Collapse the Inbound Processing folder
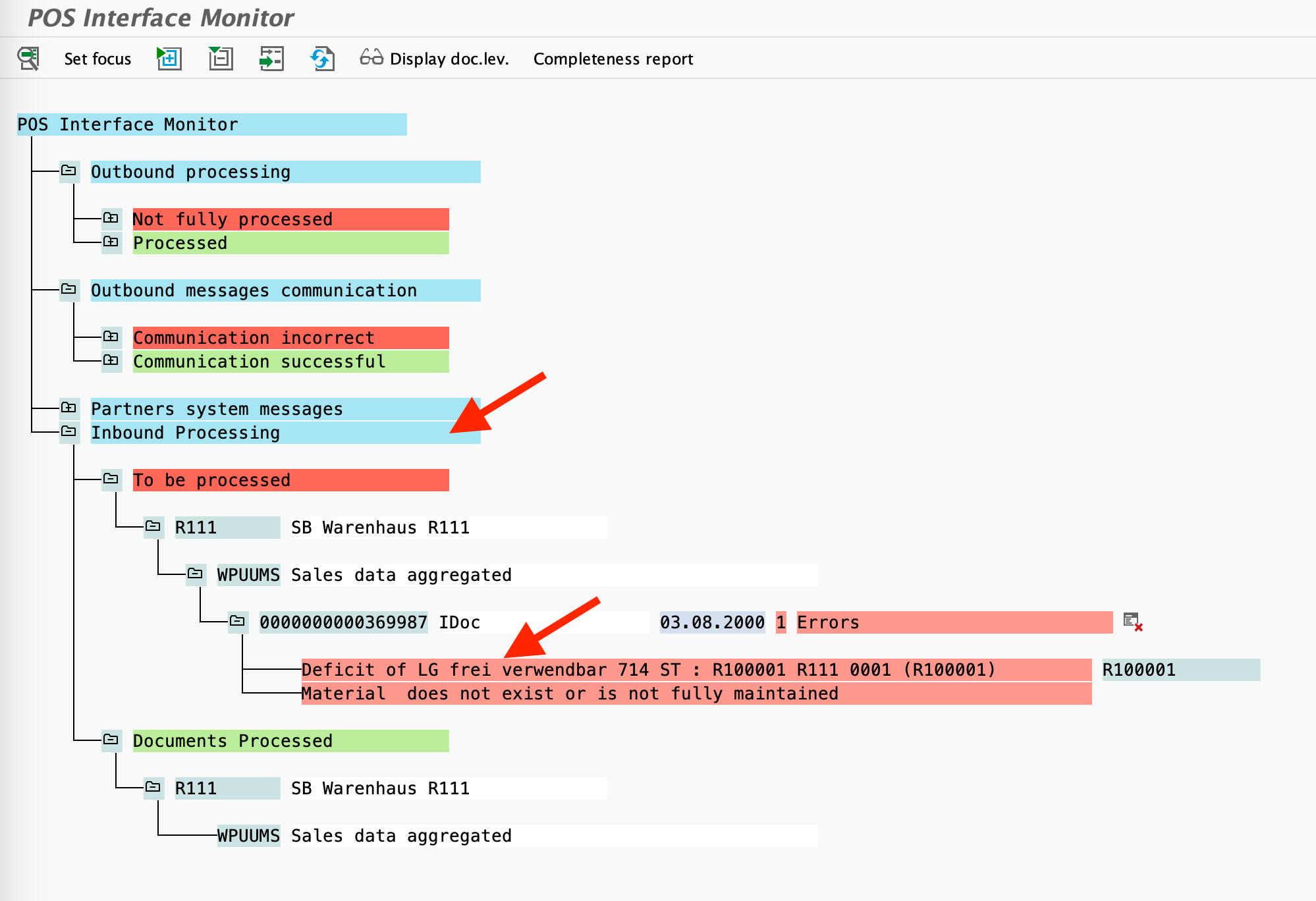Image resolution: width=1316 pixels, height=901 pixels. (69, 431)
